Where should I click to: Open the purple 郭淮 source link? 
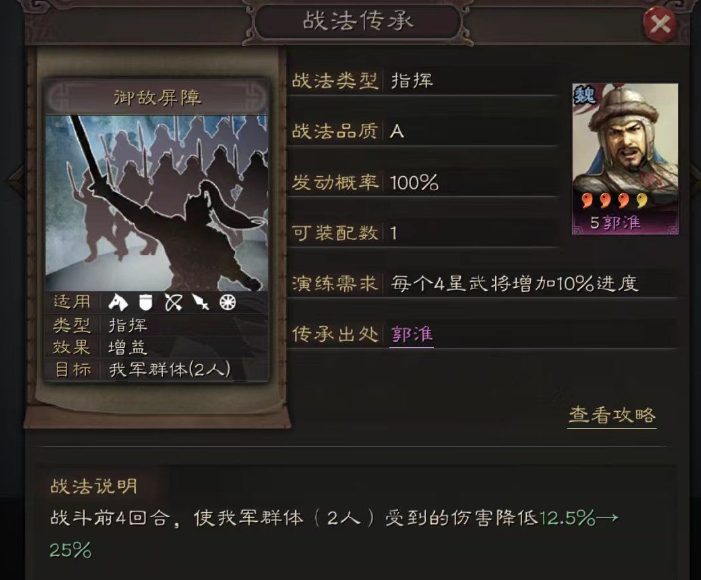coord(412,334)
